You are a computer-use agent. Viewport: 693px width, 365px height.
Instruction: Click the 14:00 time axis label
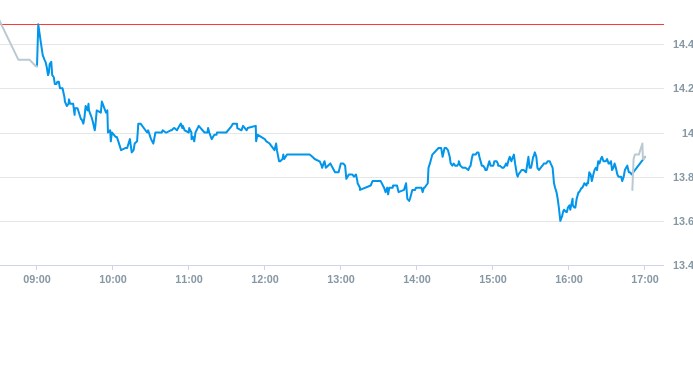417,280
